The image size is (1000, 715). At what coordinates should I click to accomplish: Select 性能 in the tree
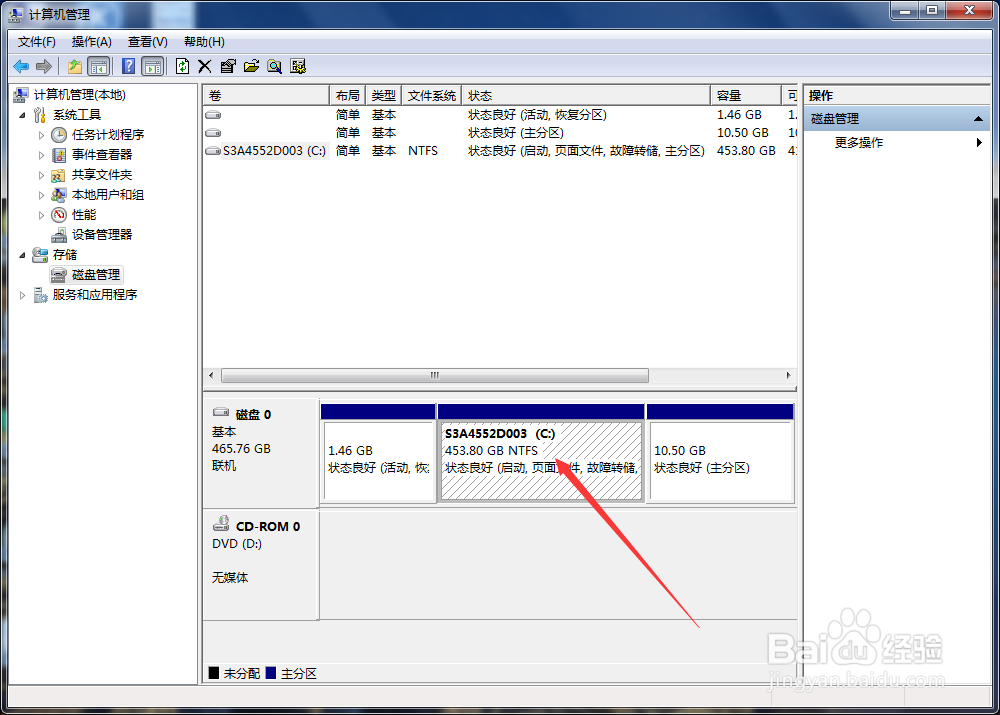tap(84, 215)
